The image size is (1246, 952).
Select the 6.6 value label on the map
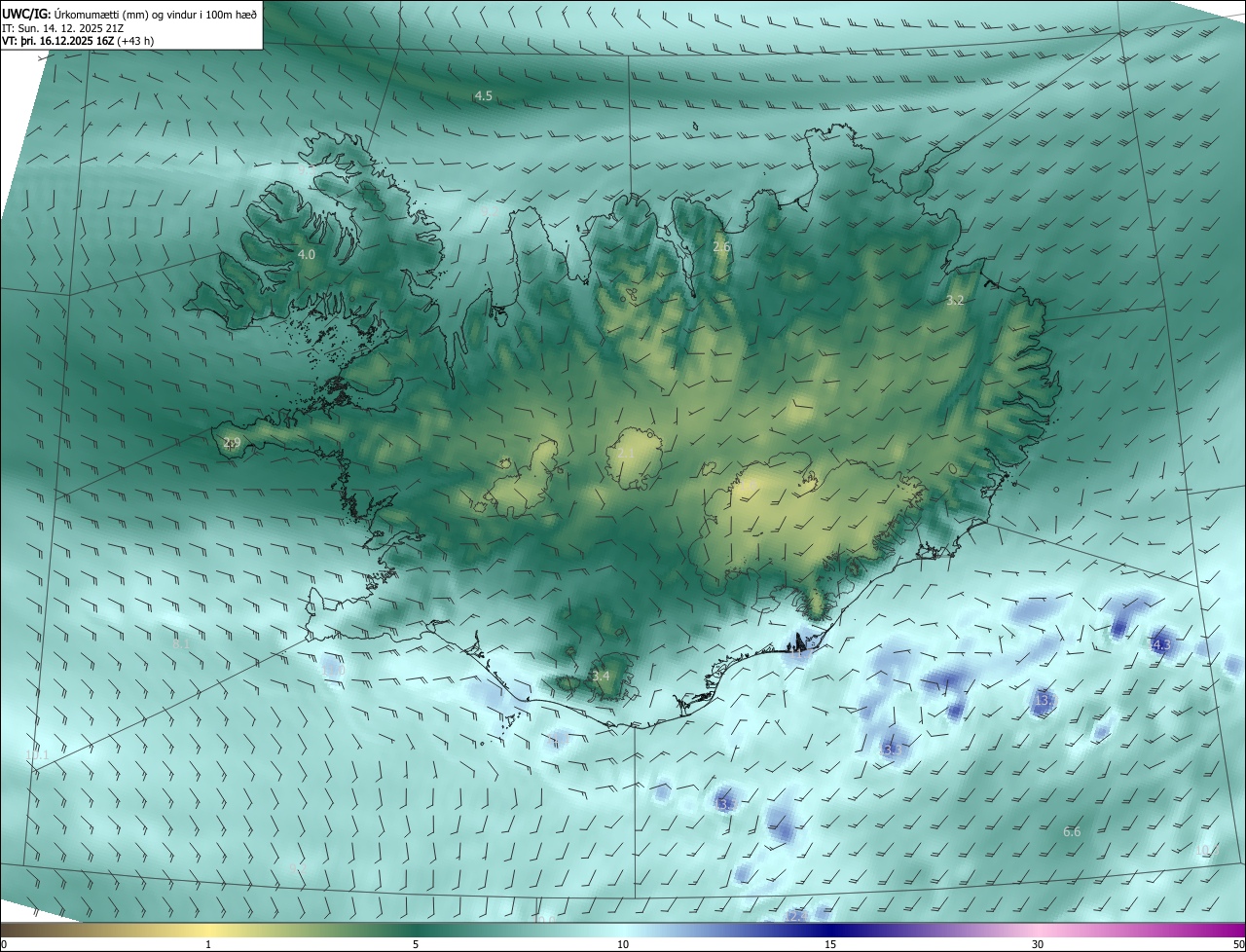[1072, 831]
